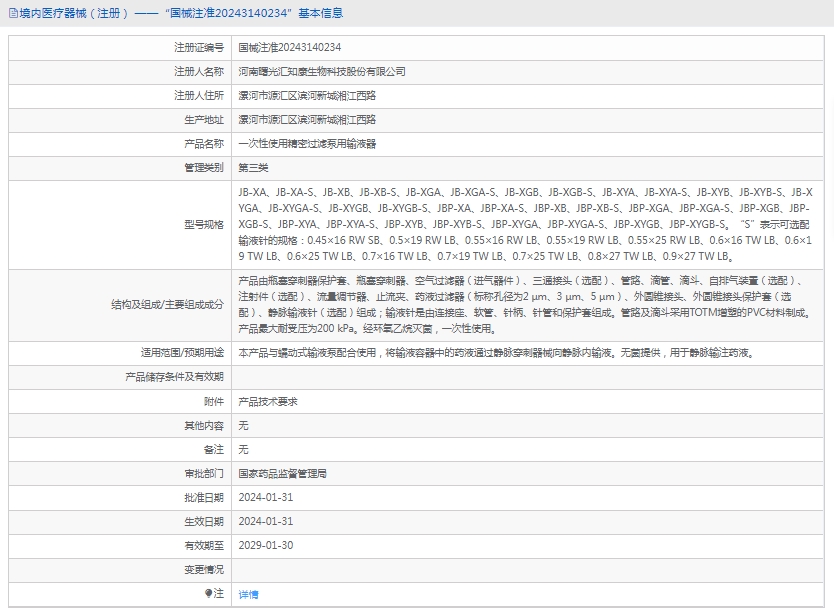Click the bulb icon beside 注 label
Screen dimensions: 834x614
[x=209, y=594]
